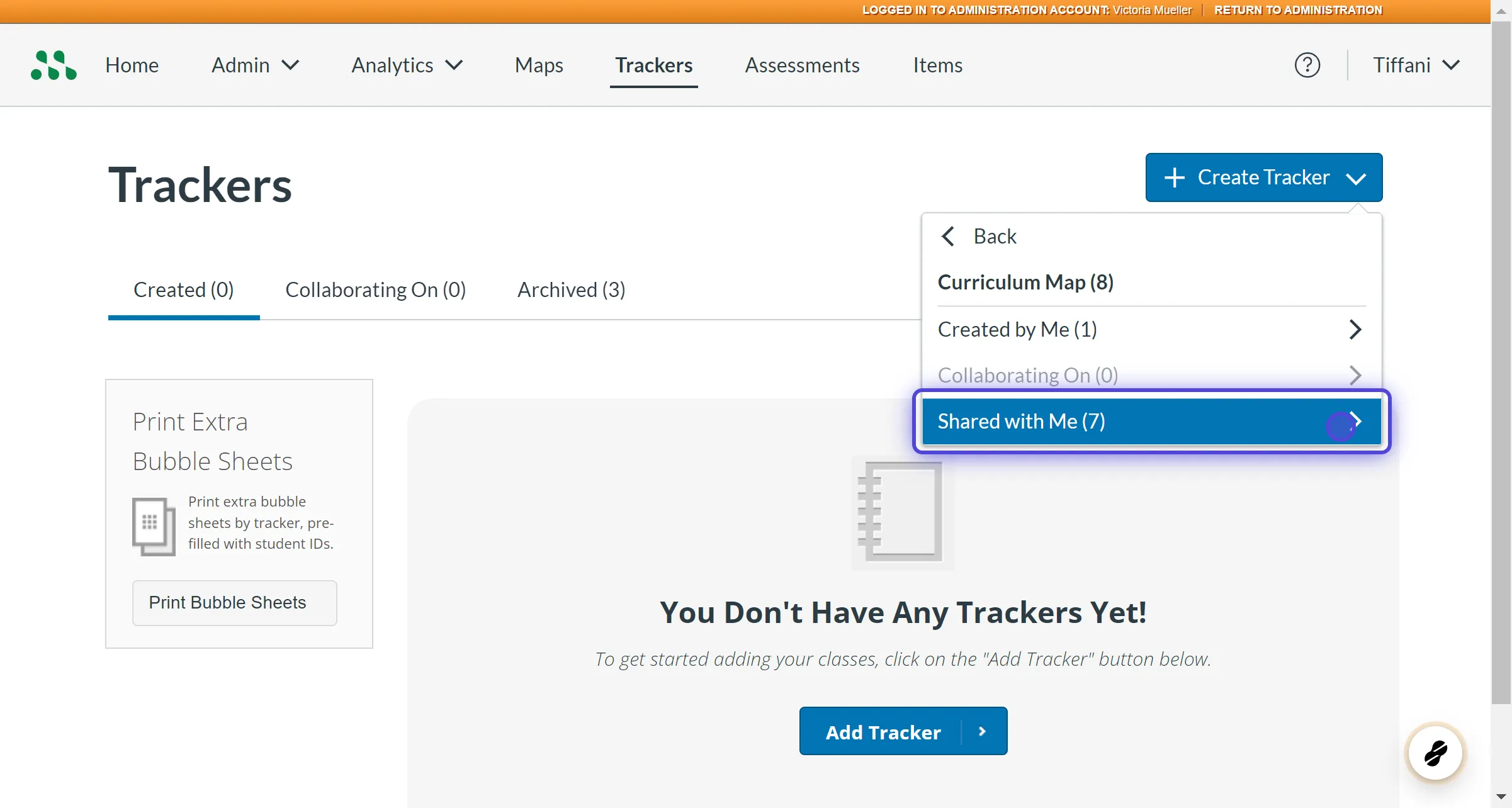The width and height of the screenshot is (1512, 808).
Task: Switch to the Archived (3) tab
Action: click(x=571, y=289)
